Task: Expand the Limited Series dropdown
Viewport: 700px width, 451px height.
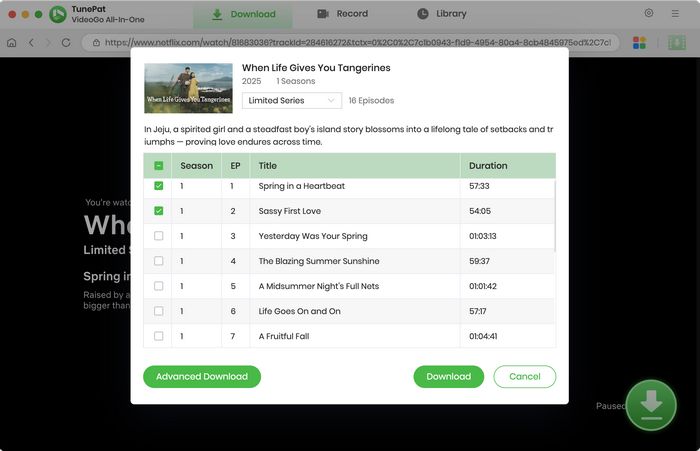Action: point(292,100)
